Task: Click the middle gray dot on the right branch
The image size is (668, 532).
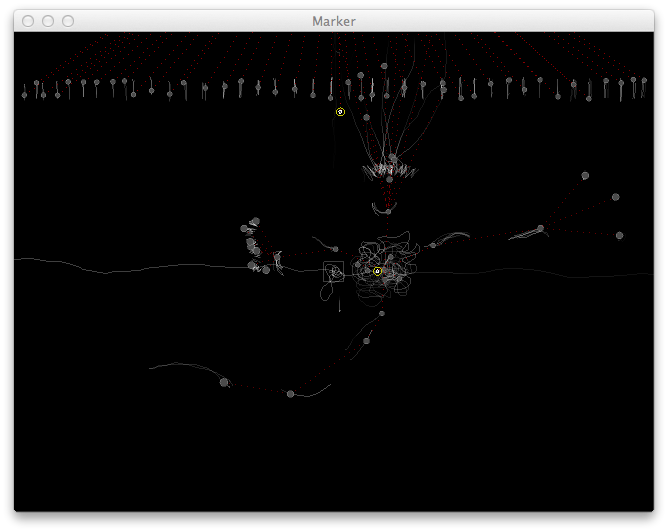Action: click(615, 197)
